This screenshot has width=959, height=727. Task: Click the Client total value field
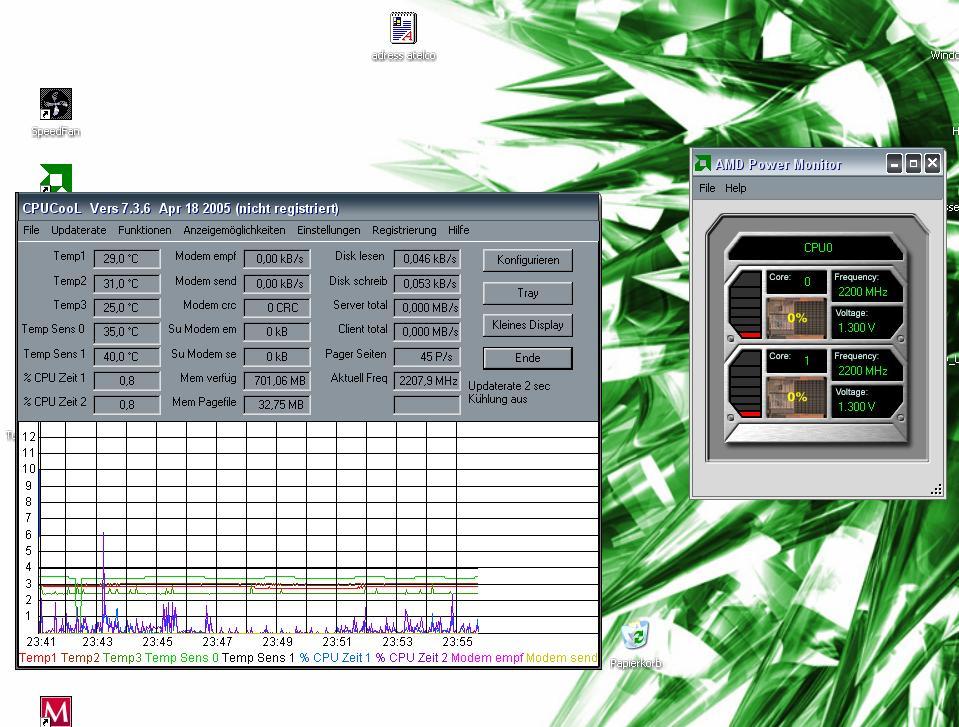pos(427,332)
